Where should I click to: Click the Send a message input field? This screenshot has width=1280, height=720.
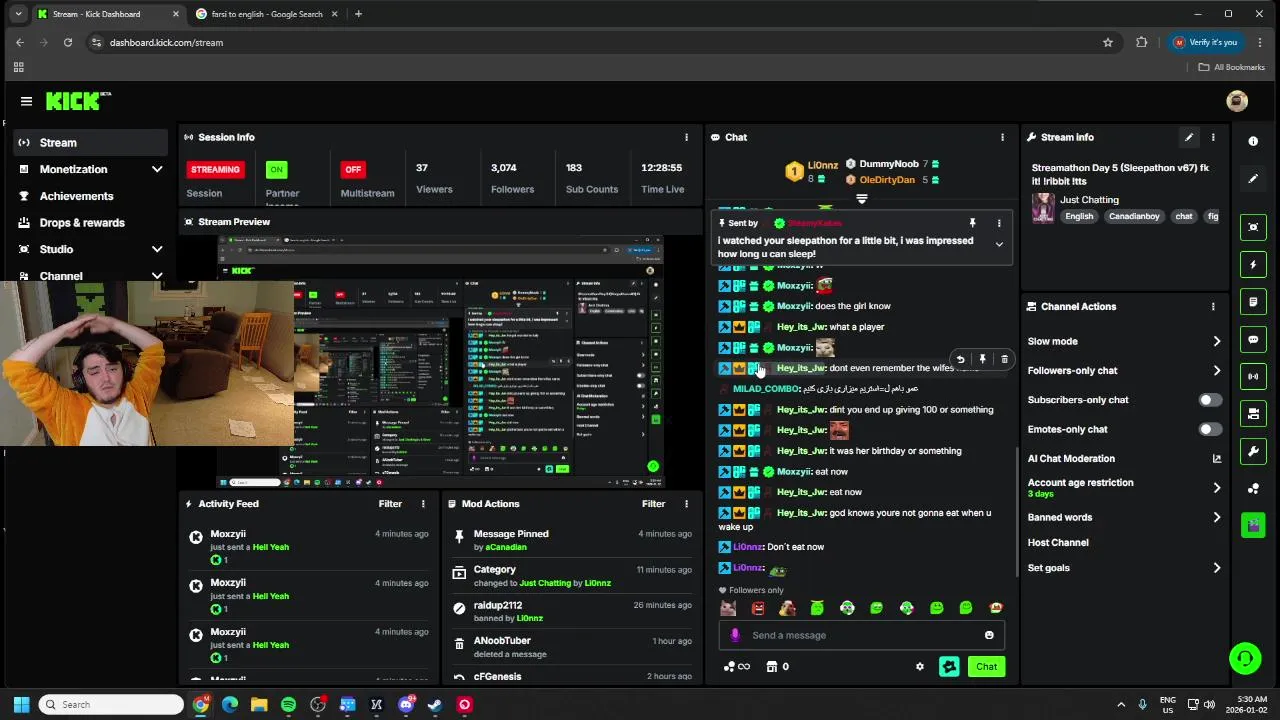click(x=862, y=635)
